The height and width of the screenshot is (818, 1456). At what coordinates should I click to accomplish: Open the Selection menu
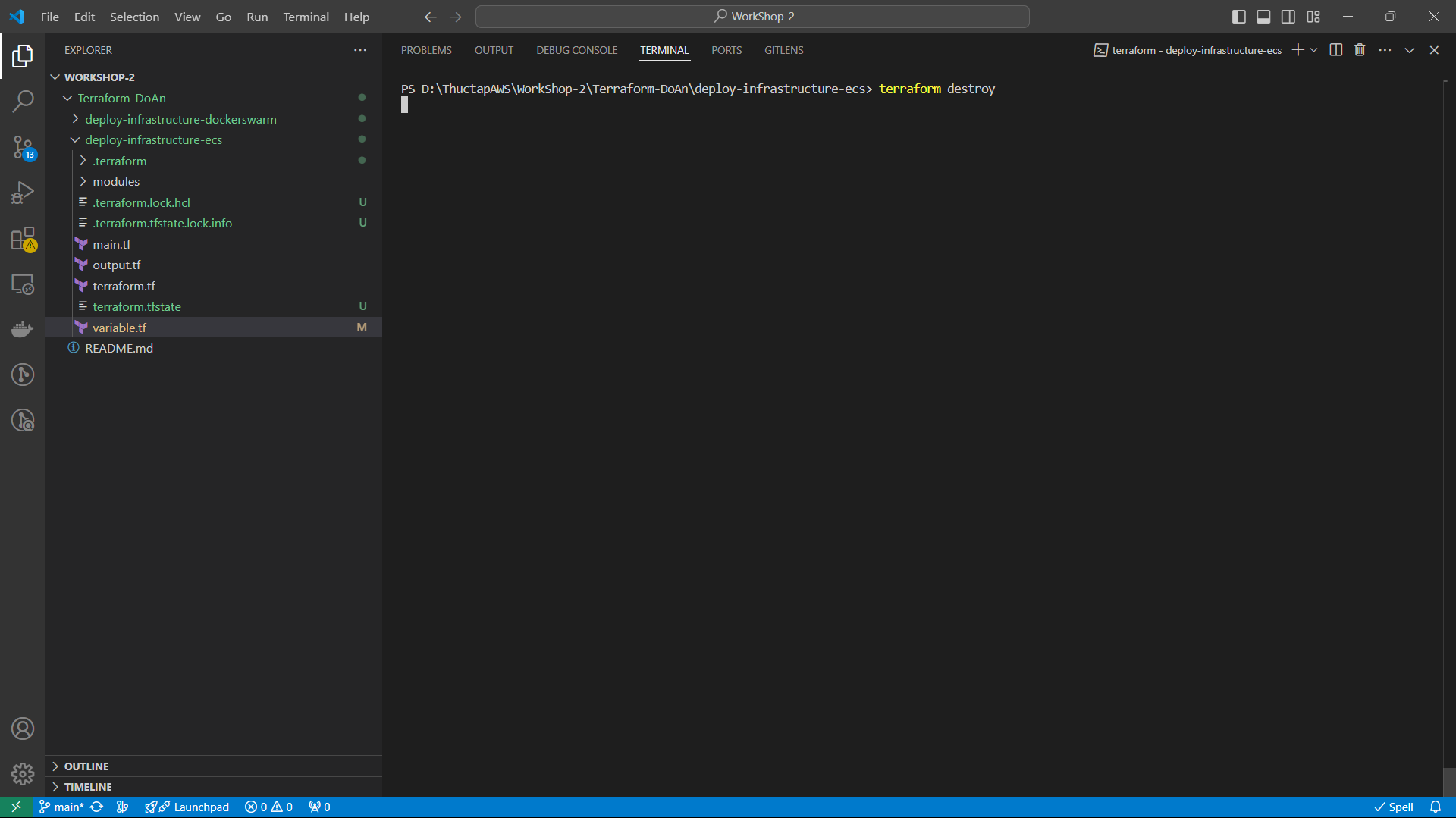134,17
